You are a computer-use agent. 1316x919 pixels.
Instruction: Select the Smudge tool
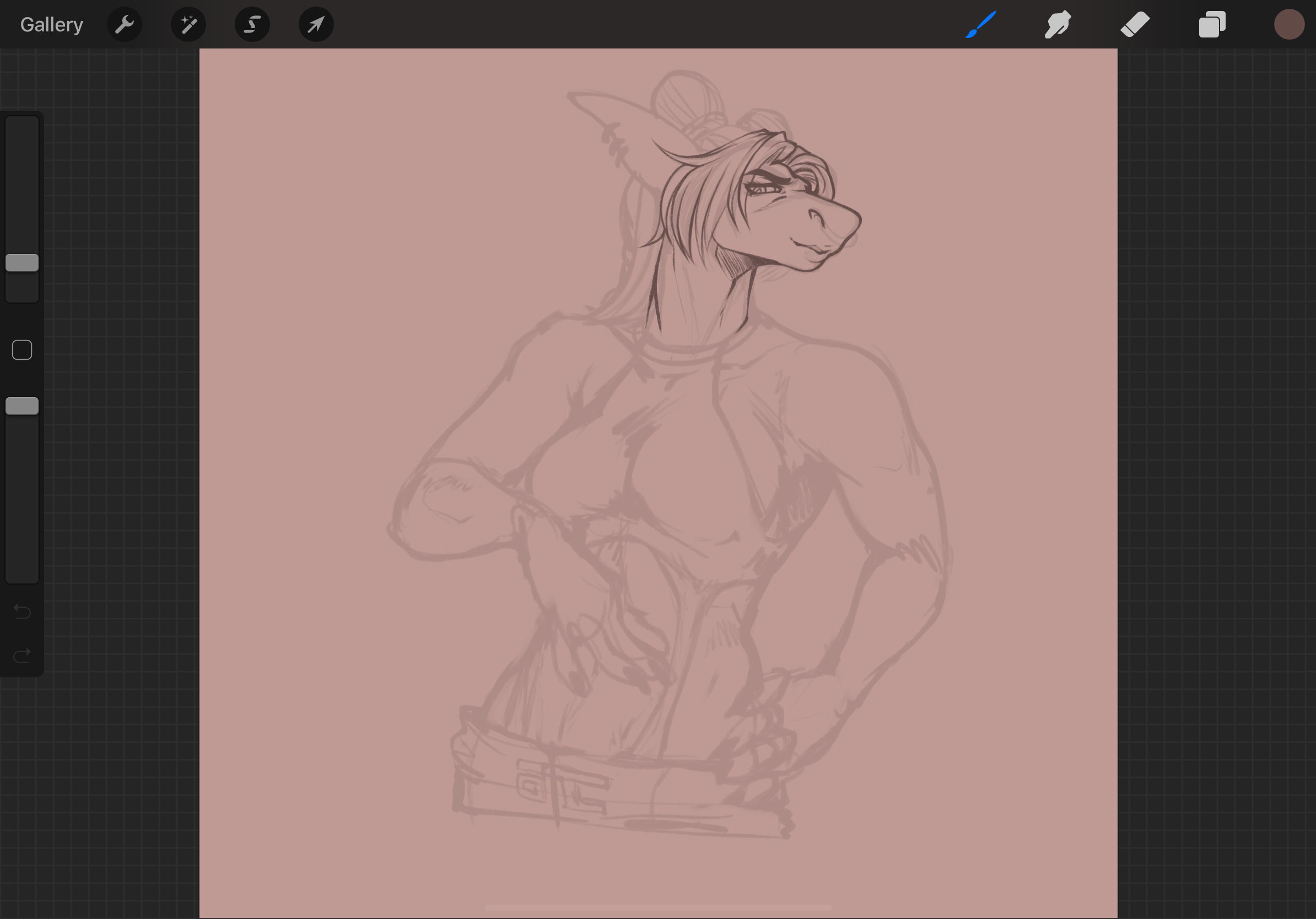pyautogui.click(x=1058, y=25)
